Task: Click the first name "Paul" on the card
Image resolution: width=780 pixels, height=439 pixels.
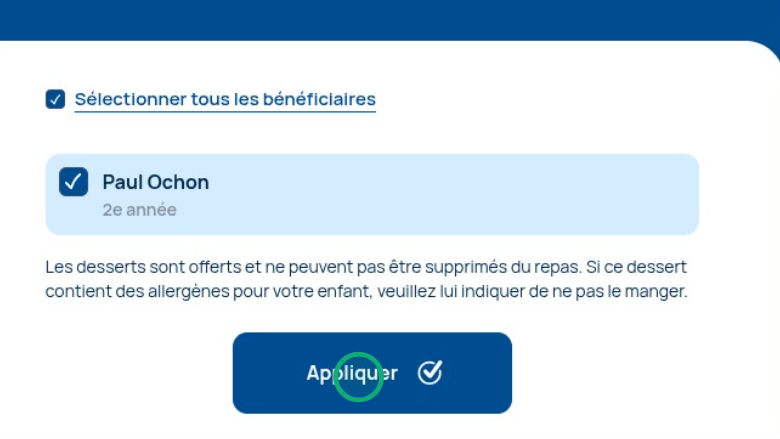Action: click(123, 183)
